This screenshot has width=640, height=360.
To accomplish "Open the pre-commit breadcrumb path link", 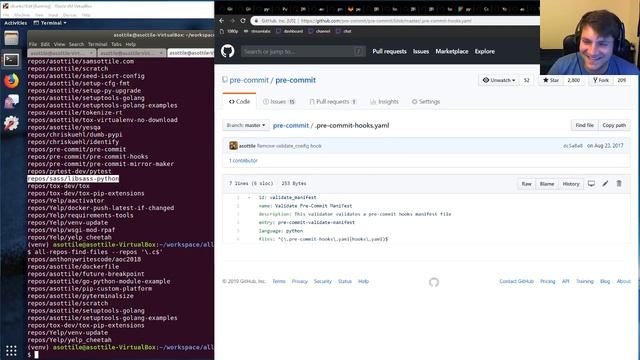I will [x=291, y=126].
